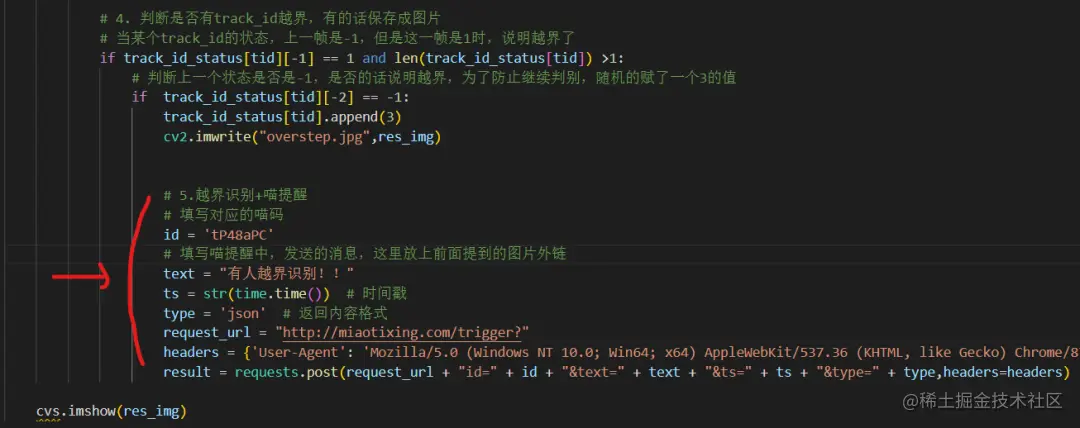The image size is (1080, 428).
Task: Click the line text = "有人越界识别！！"
Action: click(x=259, y=274)
